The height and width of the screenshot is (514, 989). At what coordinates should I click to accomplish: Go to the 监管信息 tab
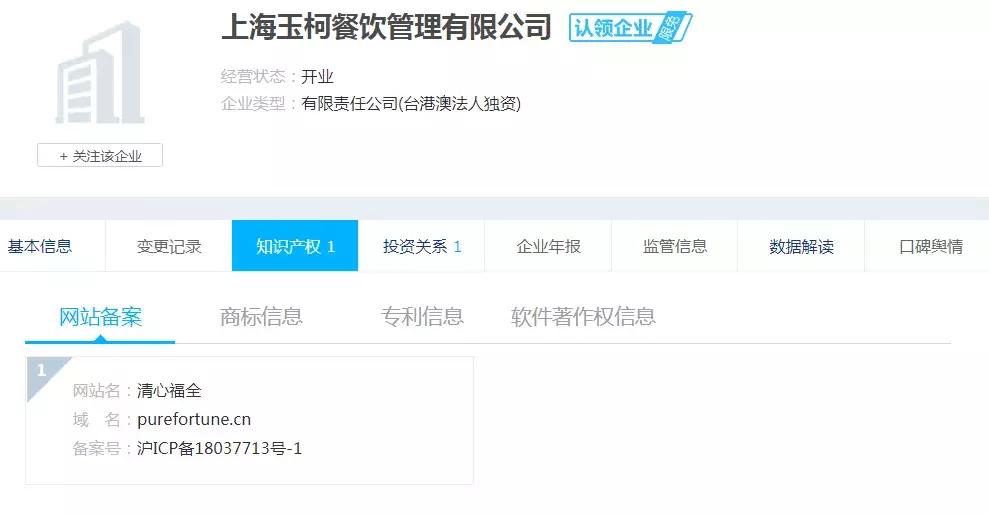point(674,246)
